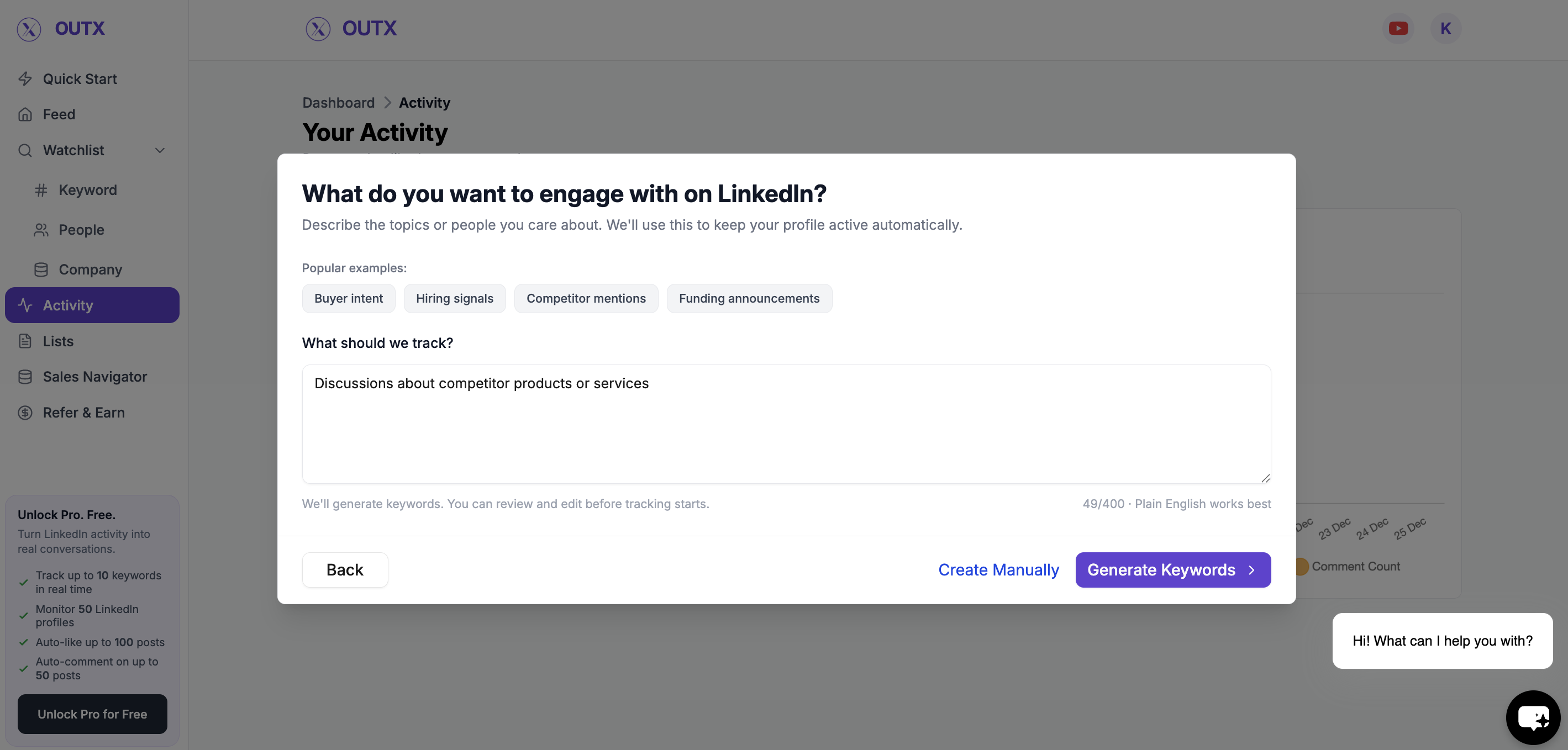Click the Sales Navigator database icon

(x=25, y=377)
